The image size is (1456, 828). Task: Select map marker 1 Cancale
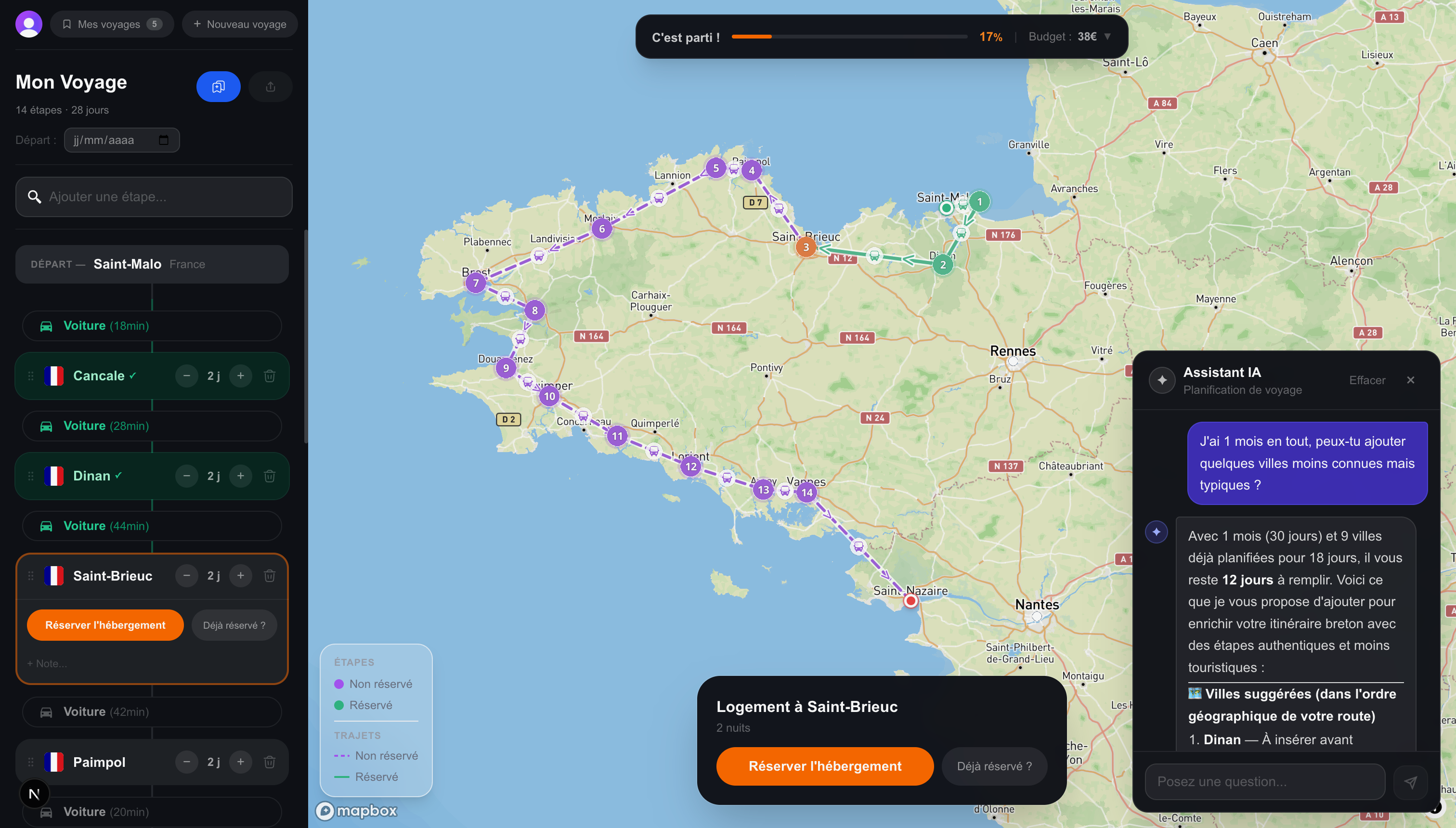[979, 202]
